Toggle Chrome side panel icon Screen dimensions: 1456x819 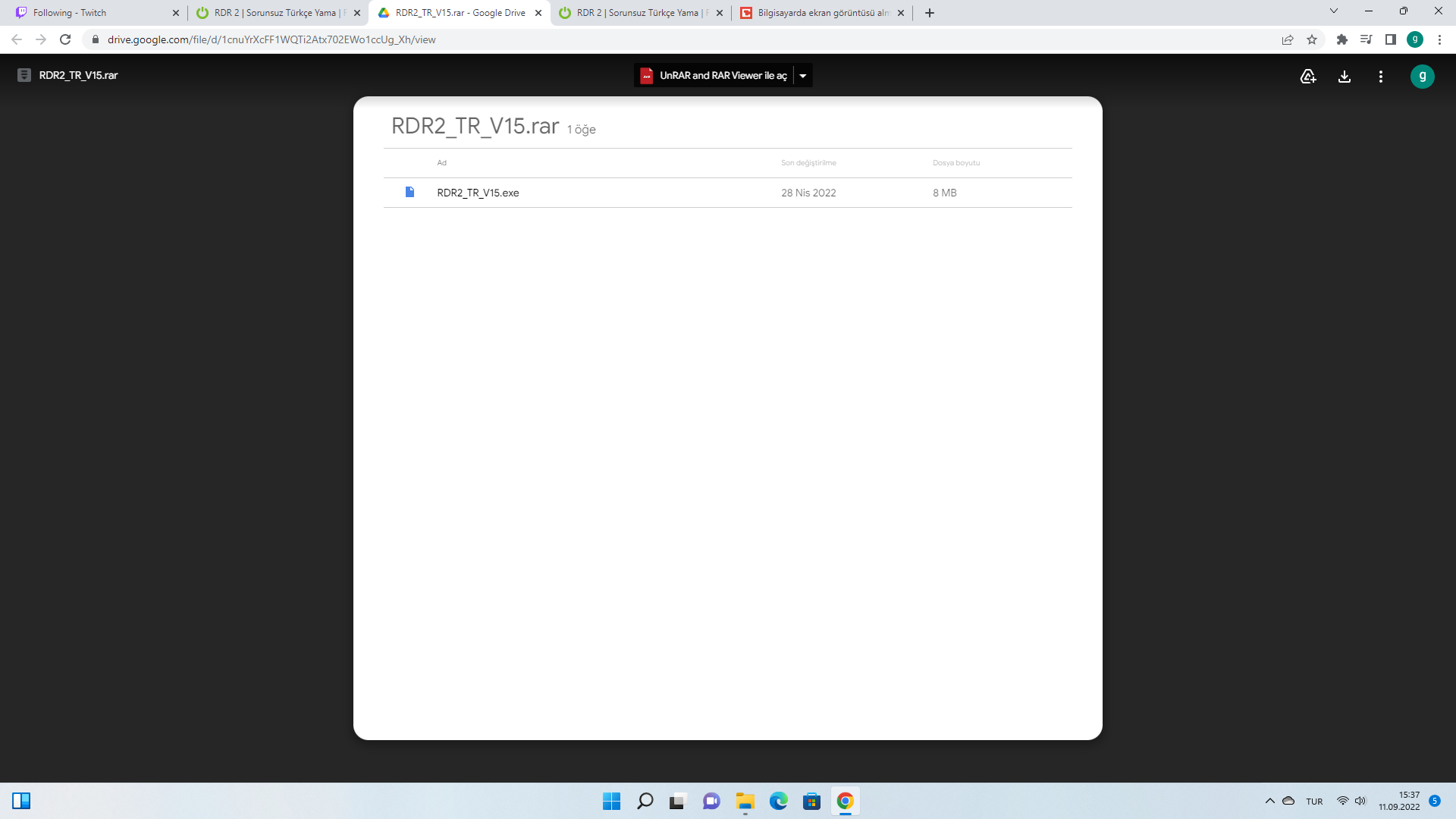pos(1390,39)
